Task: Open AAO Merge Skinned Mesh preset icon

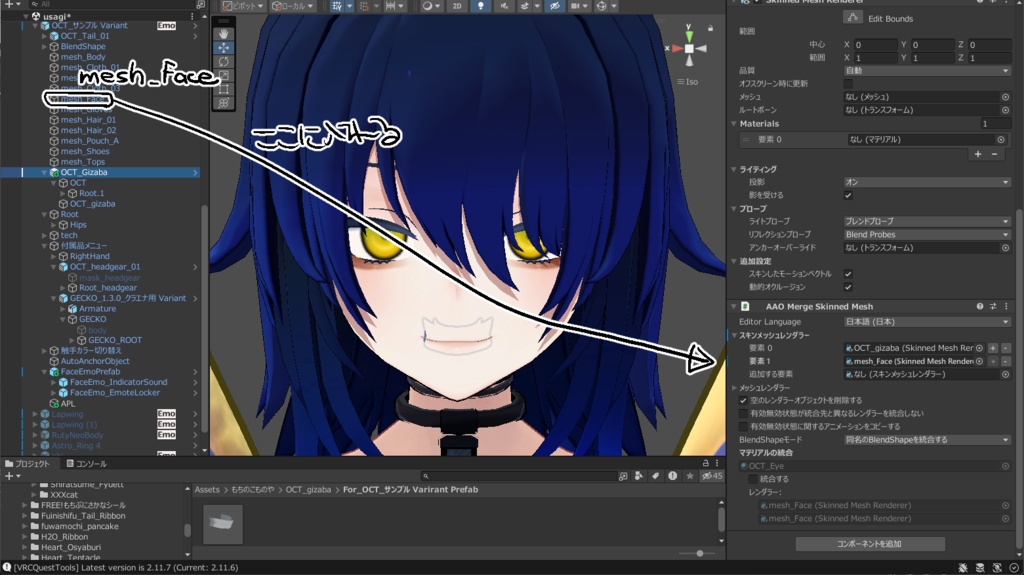Action: click(x=993, y=306)
